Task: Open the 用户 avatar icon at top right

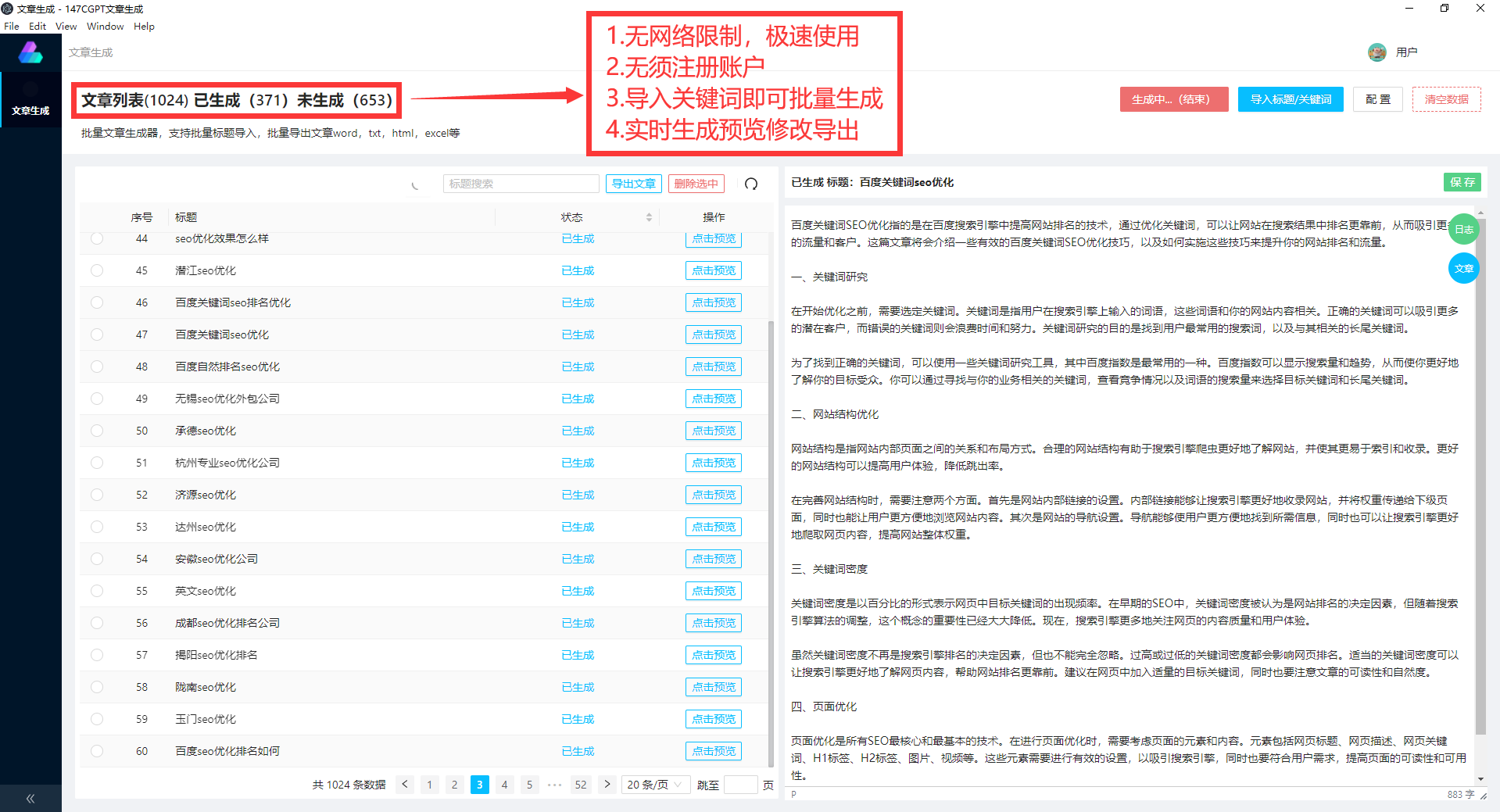Action: (x=1376, y=52)
